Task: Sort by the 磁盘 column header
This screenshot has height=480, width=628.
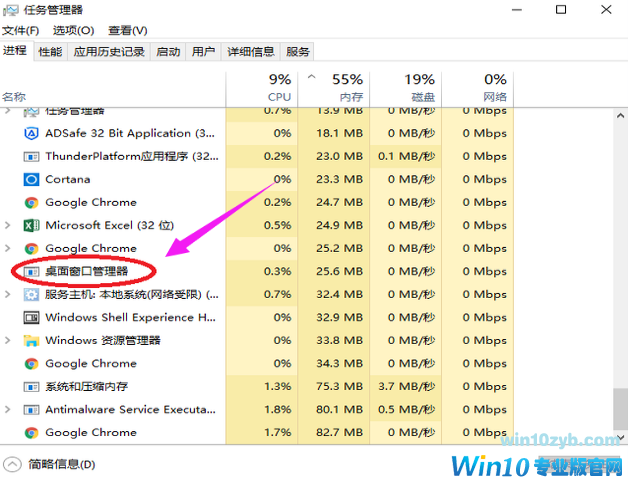Action: pos(406,89)
